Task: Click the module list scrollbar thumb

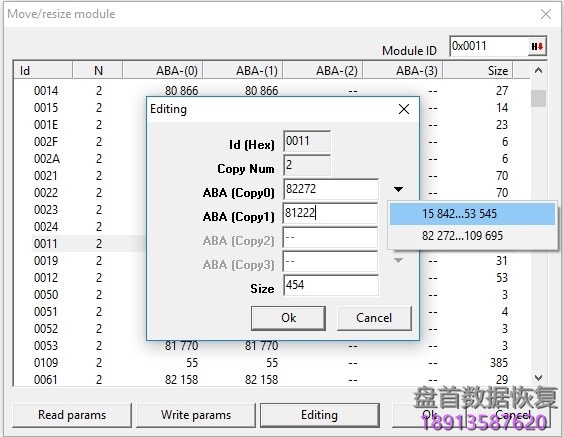Action: [538, 98]
